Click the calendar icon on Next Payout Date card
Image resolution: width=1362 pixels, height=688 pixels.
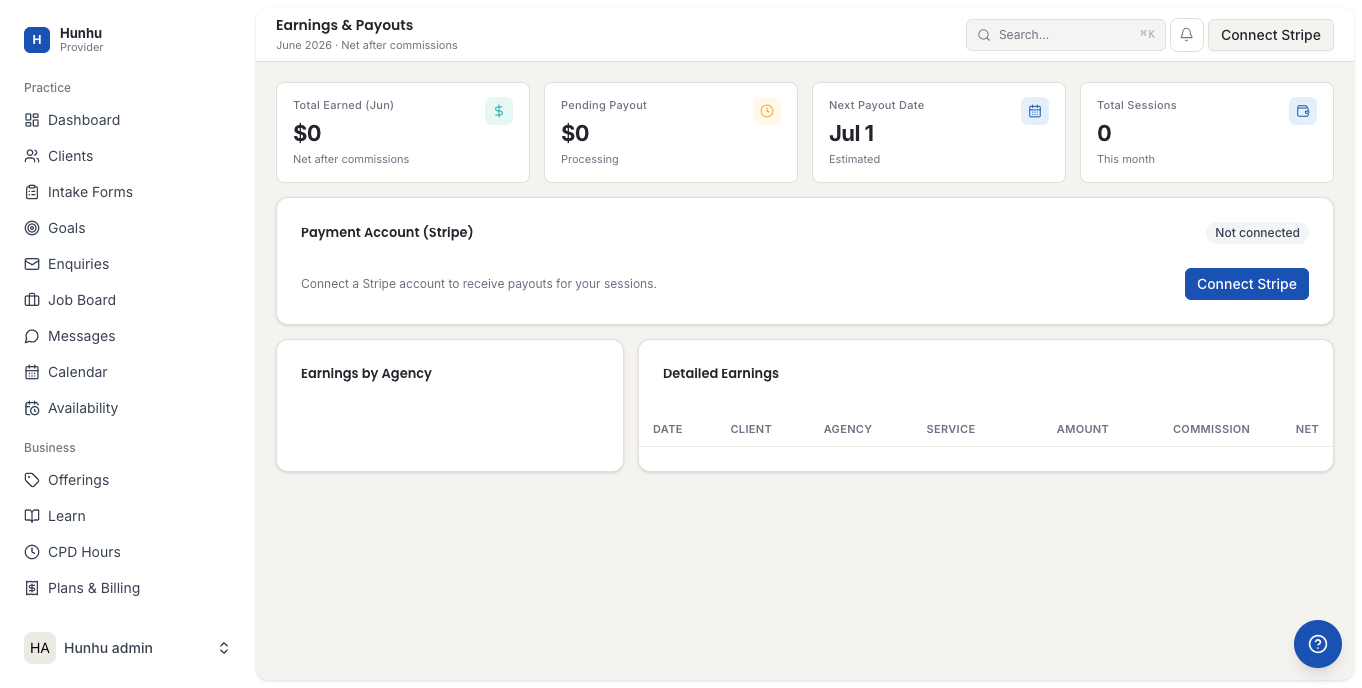[x=1035, y=111]
